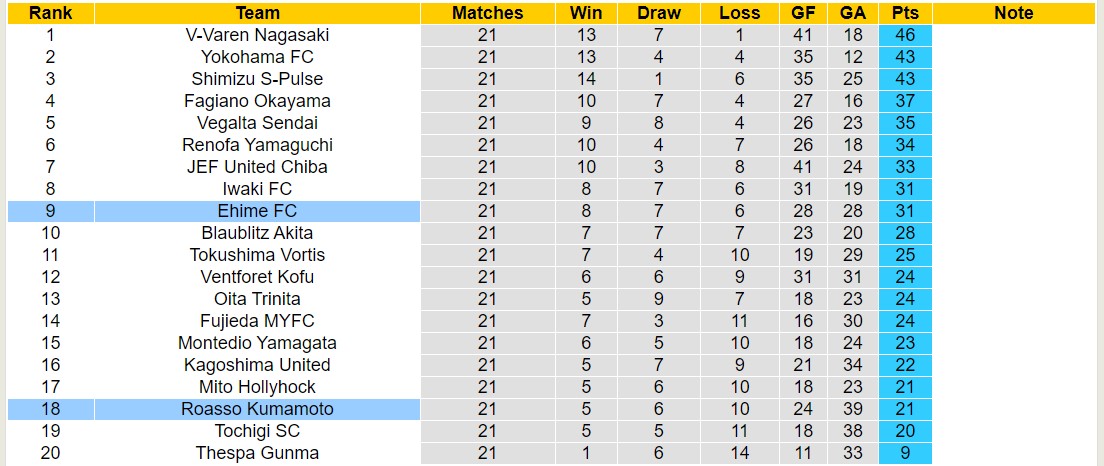Screen dimensions: 1104x466
Task: Select the highlighted Ehime FC row
Action: pos(257,211)
